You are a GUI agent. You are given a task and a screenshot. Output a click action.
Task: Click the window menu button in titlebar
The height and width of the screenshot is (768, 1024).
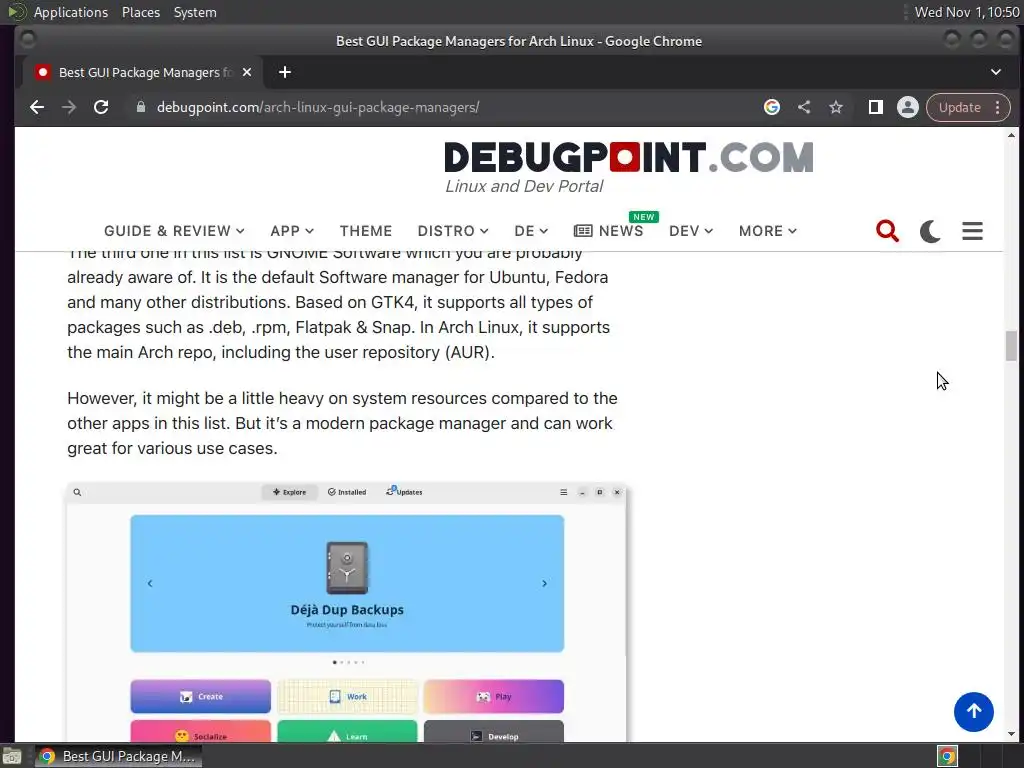pyautogui.click(x=27, y=40)
